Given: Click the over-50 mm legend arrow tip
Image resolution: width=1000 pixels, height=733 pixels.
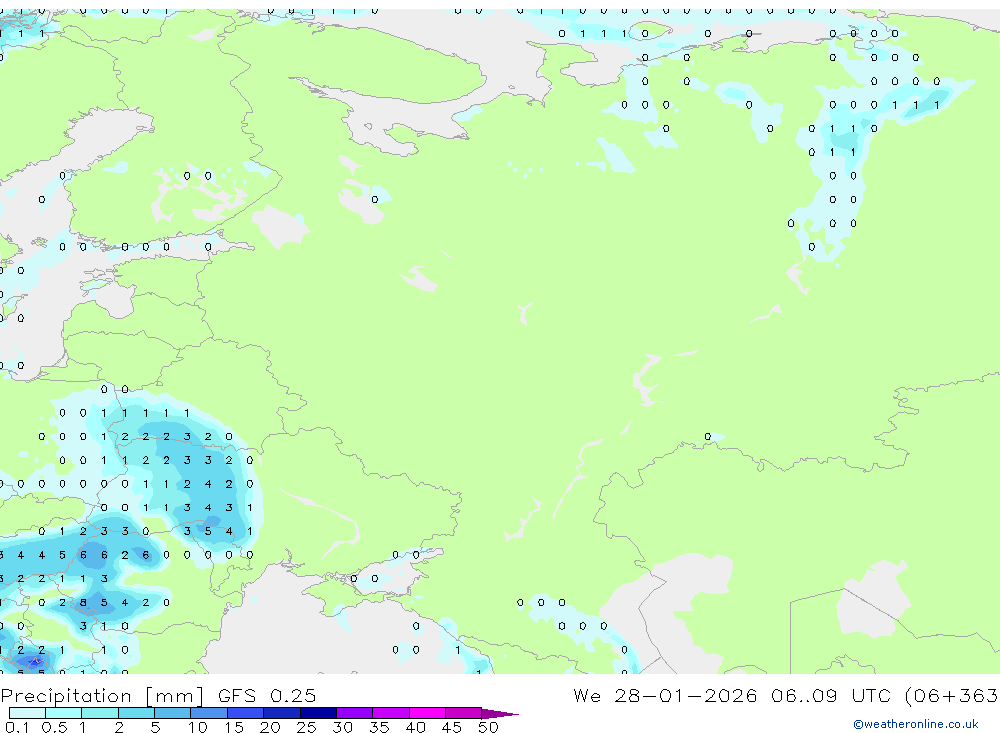Looking at the screenshot, I should pos(501,713).
